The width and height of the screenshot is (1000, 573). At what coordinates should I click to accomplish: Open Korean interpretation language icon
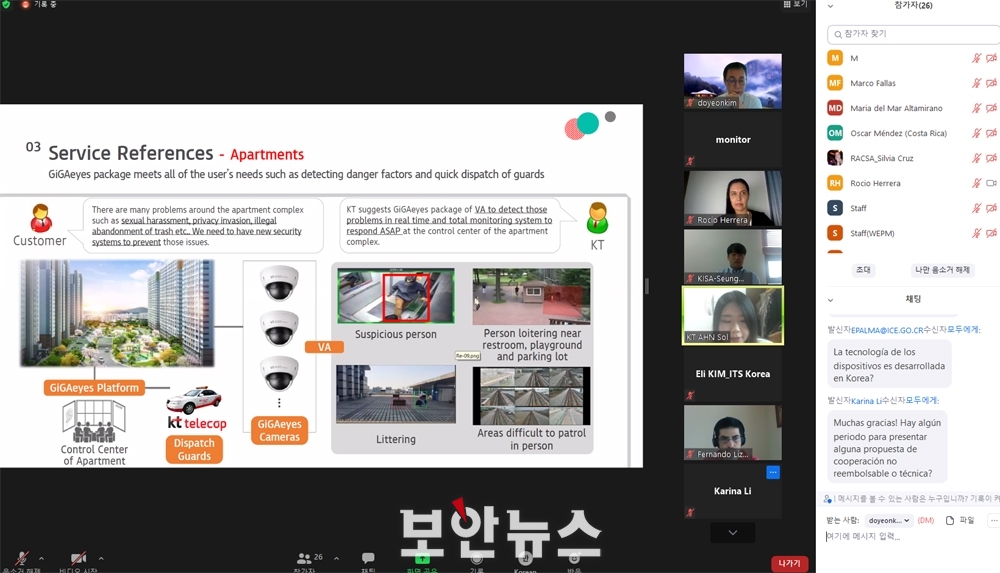tap(525, 558)
